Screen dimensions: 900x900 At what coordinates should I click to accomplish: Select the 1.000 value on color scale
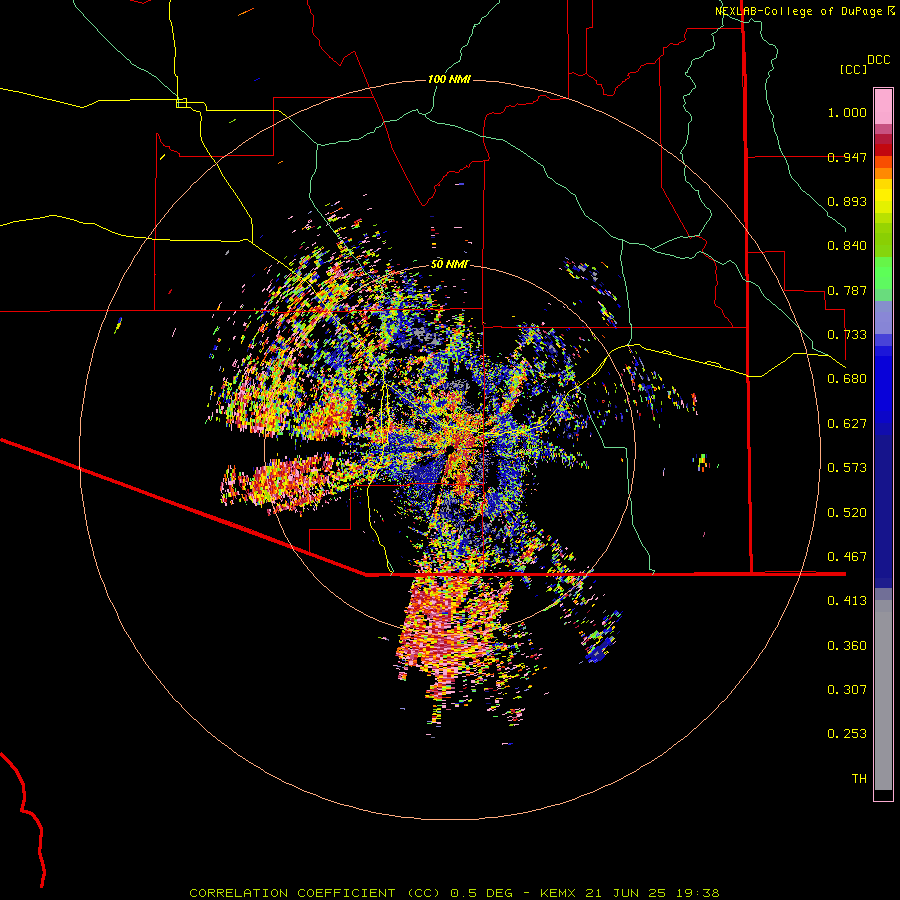[847, 112]
